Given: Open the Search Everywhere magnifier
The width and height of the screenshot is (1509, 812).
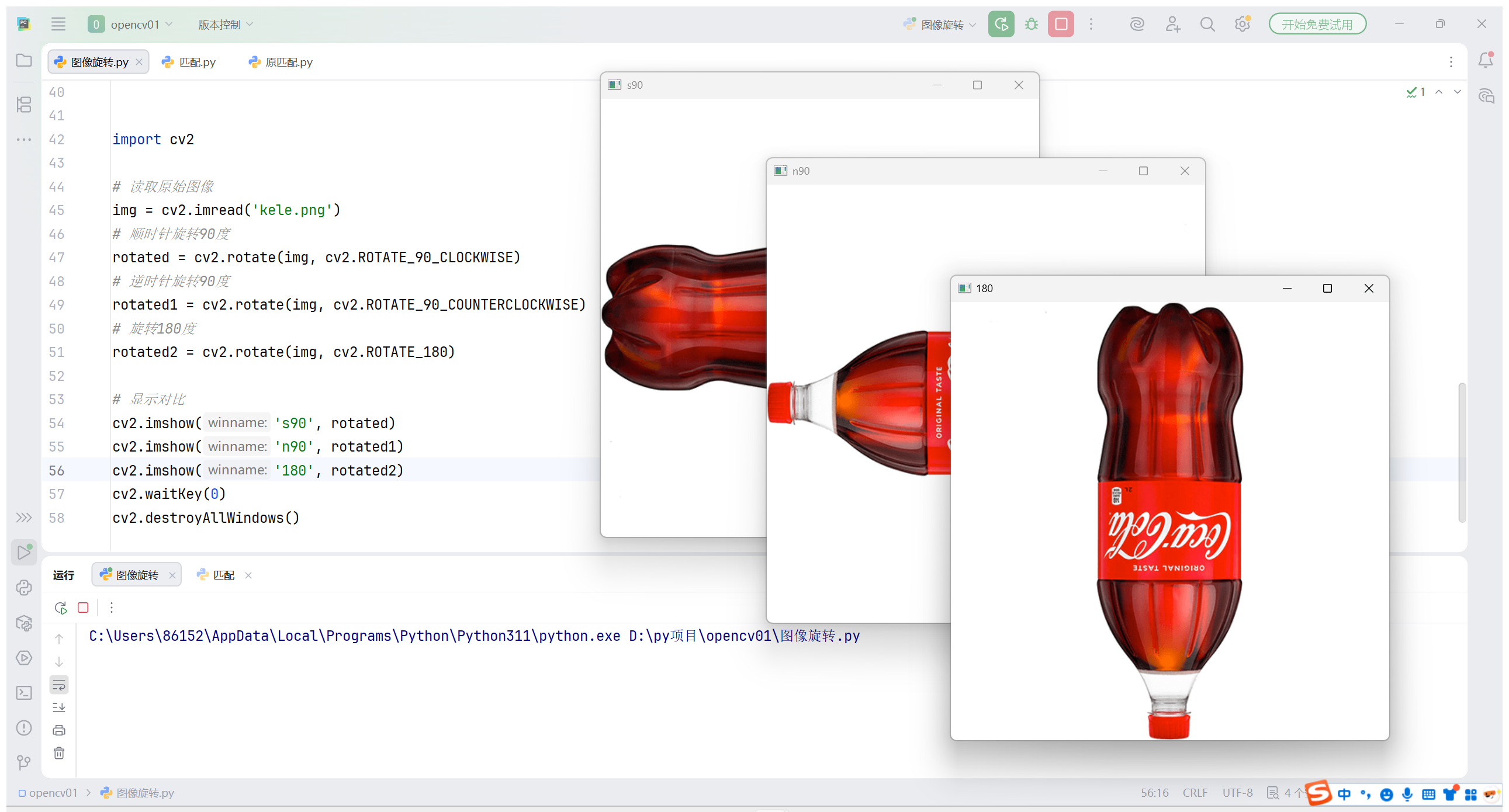Looking at the screenshot, I should (1207, 24).
